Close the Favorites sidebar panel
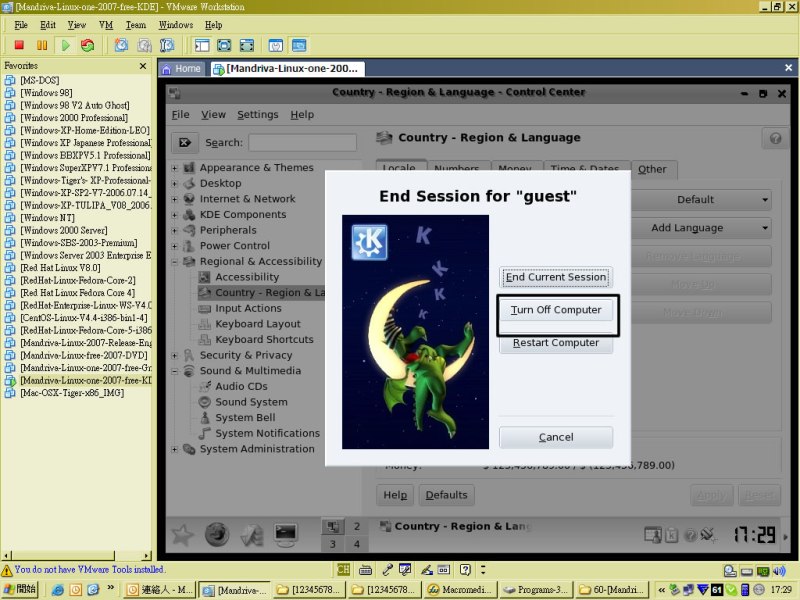This screenshot has width=800, height=600. (x=143, y=66)
